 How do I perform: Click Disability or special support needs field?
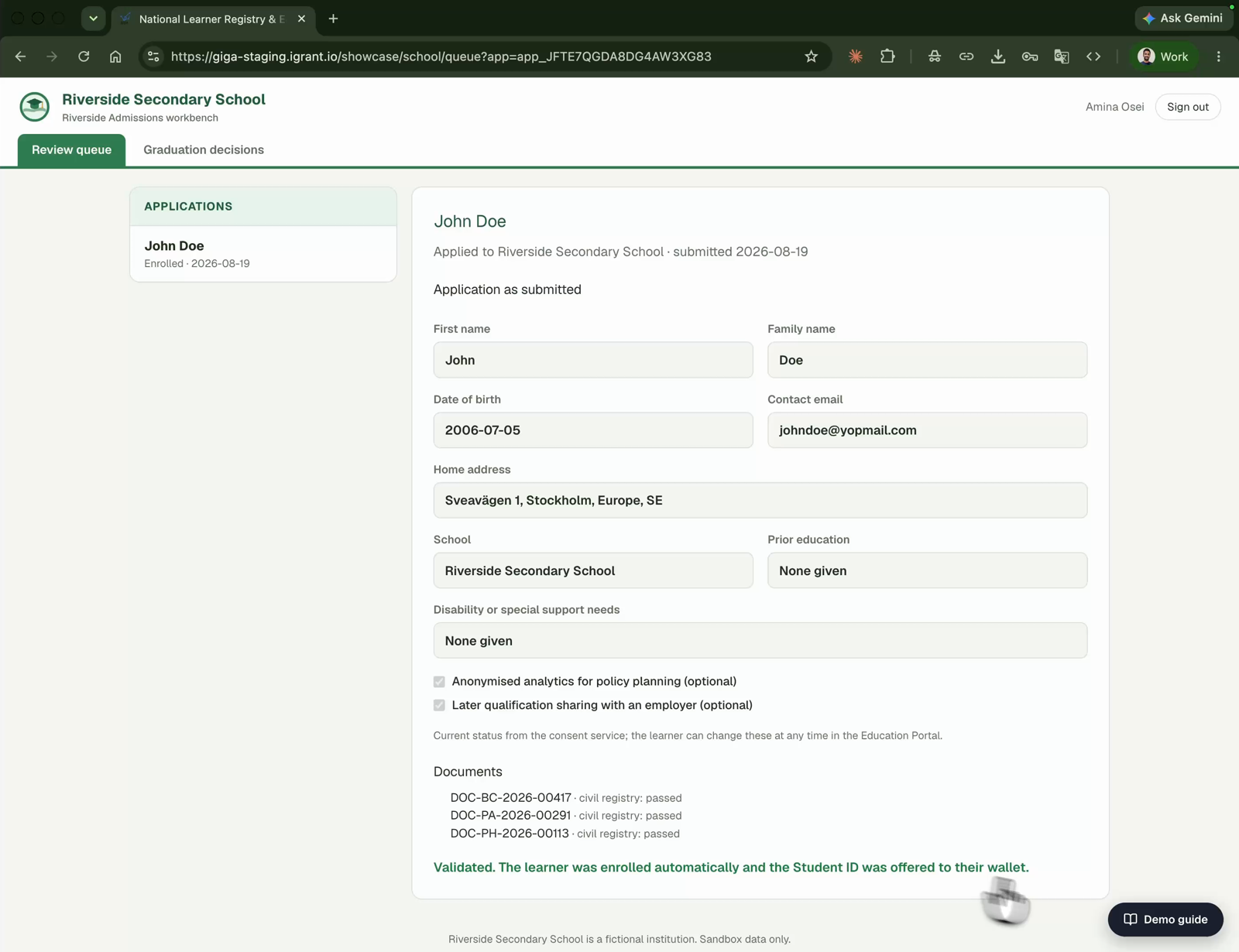pyautogui.click(x=760, y=641)
